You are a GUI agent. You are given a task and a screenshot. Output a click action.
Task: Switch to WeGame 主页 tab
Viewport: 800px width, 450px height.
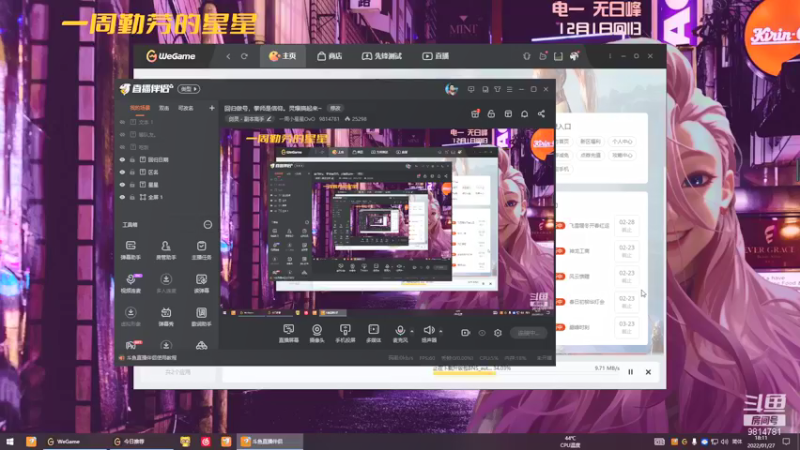click(x=283, y=56)
